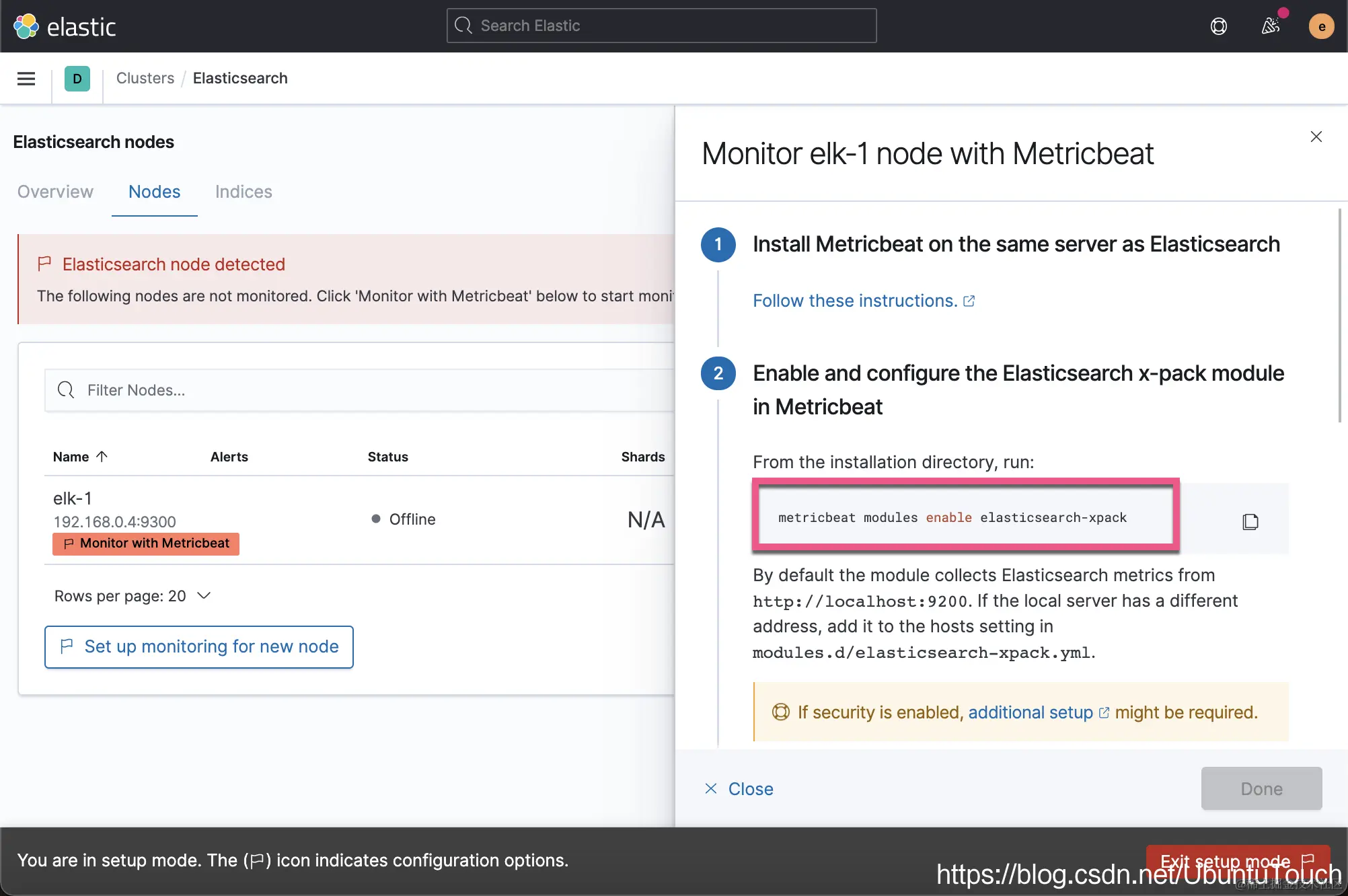
Task: Open the newsfeed celebration icon
Action: (x=1270, y=26)
